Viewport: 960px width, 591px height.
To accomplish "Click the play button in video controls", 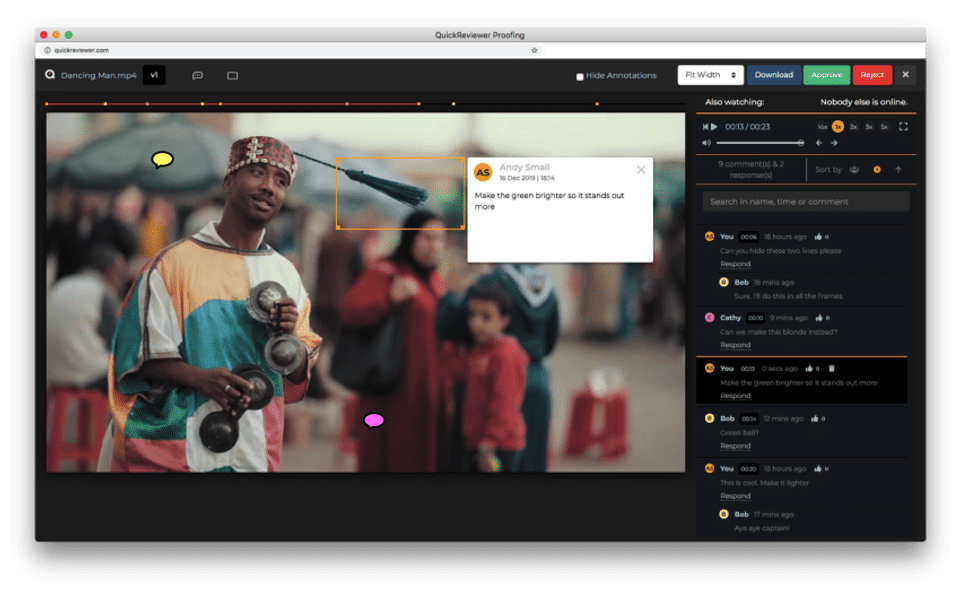I will coord(714,127).
